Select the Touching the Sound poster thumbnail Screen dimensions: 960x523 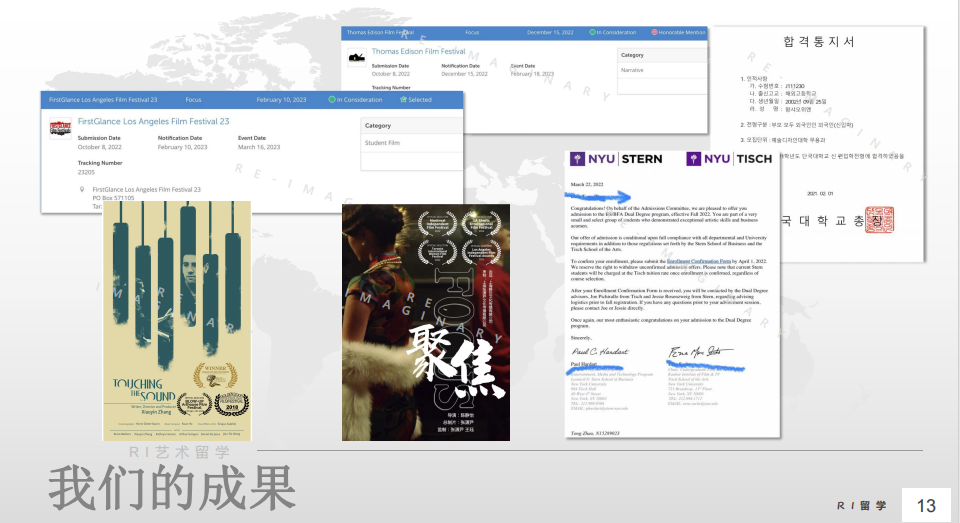[x=177, y=320]
